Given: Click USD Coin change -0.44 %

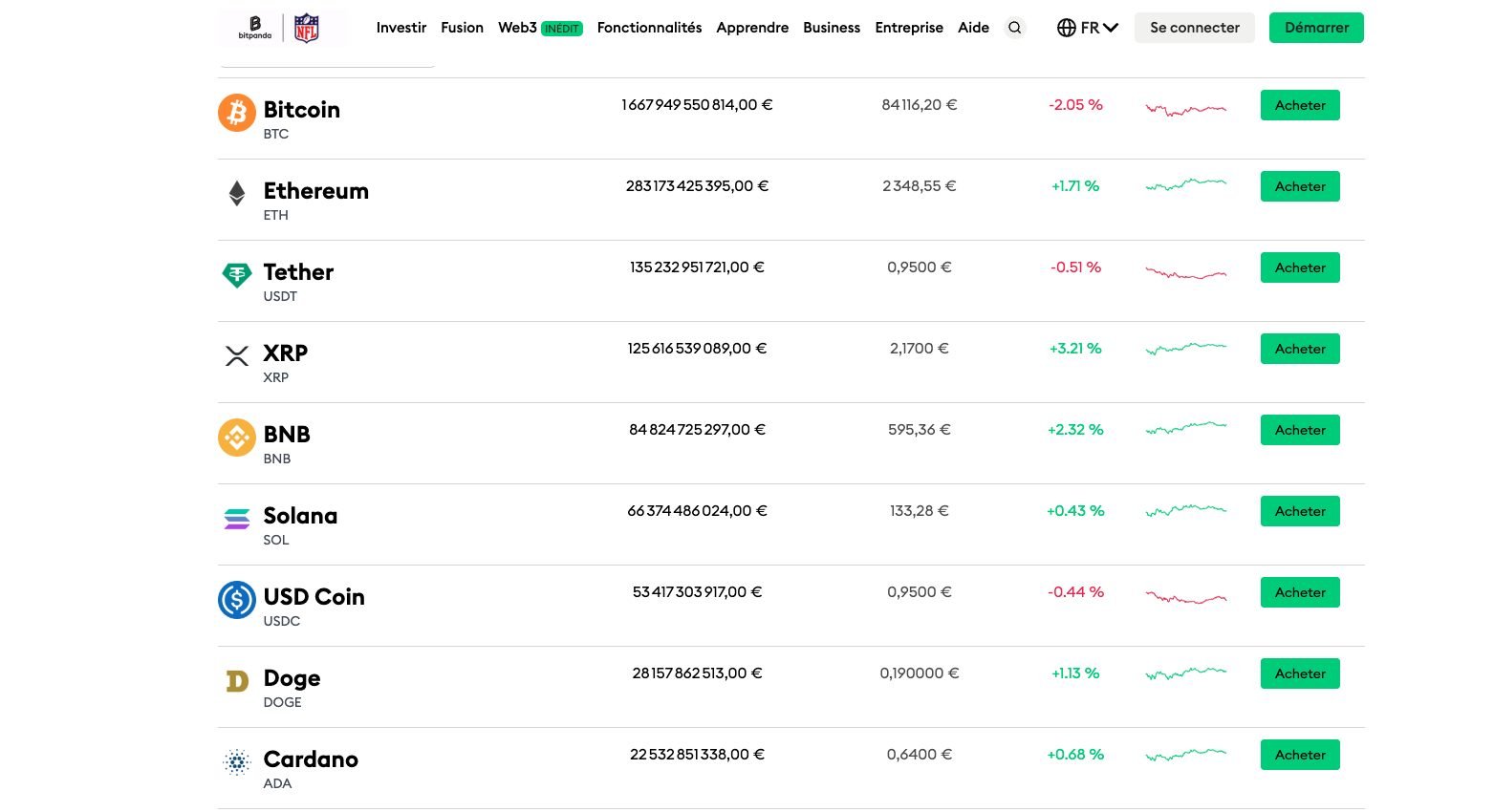Looking at the screenshot, I should point(1075,592).
